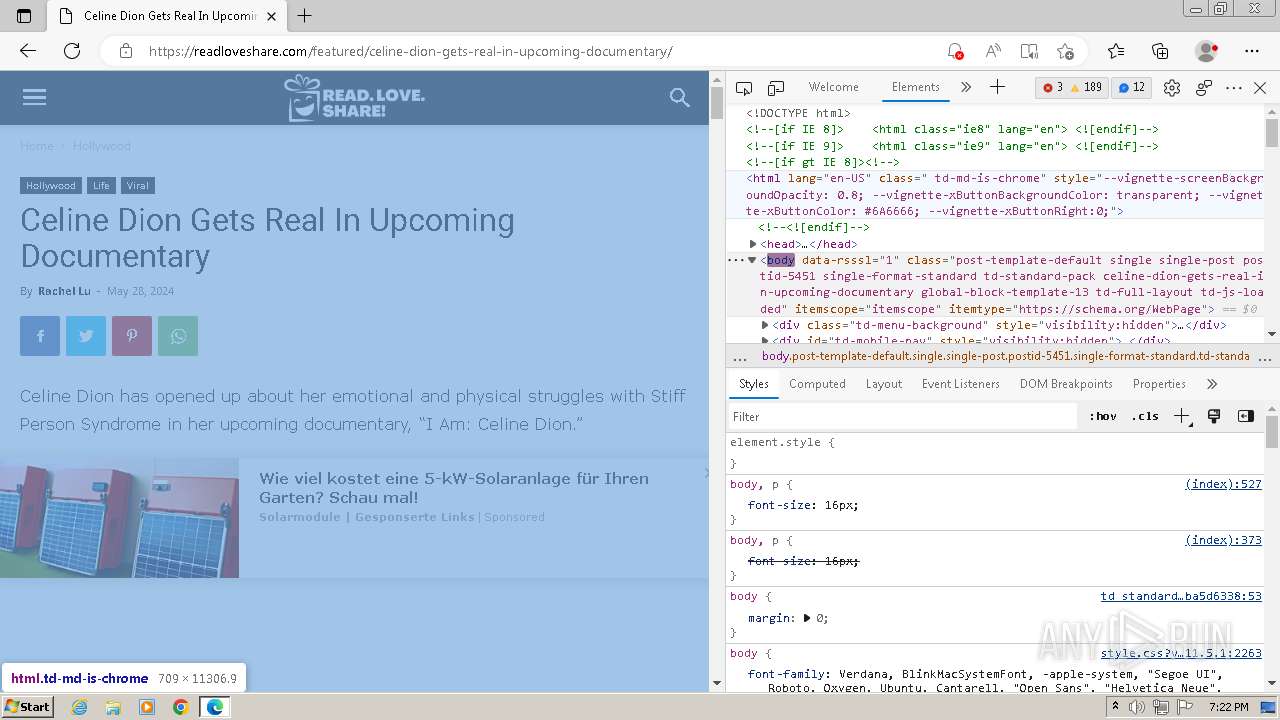Open DevTools feedback/customize icon

tap(1204, 88)
